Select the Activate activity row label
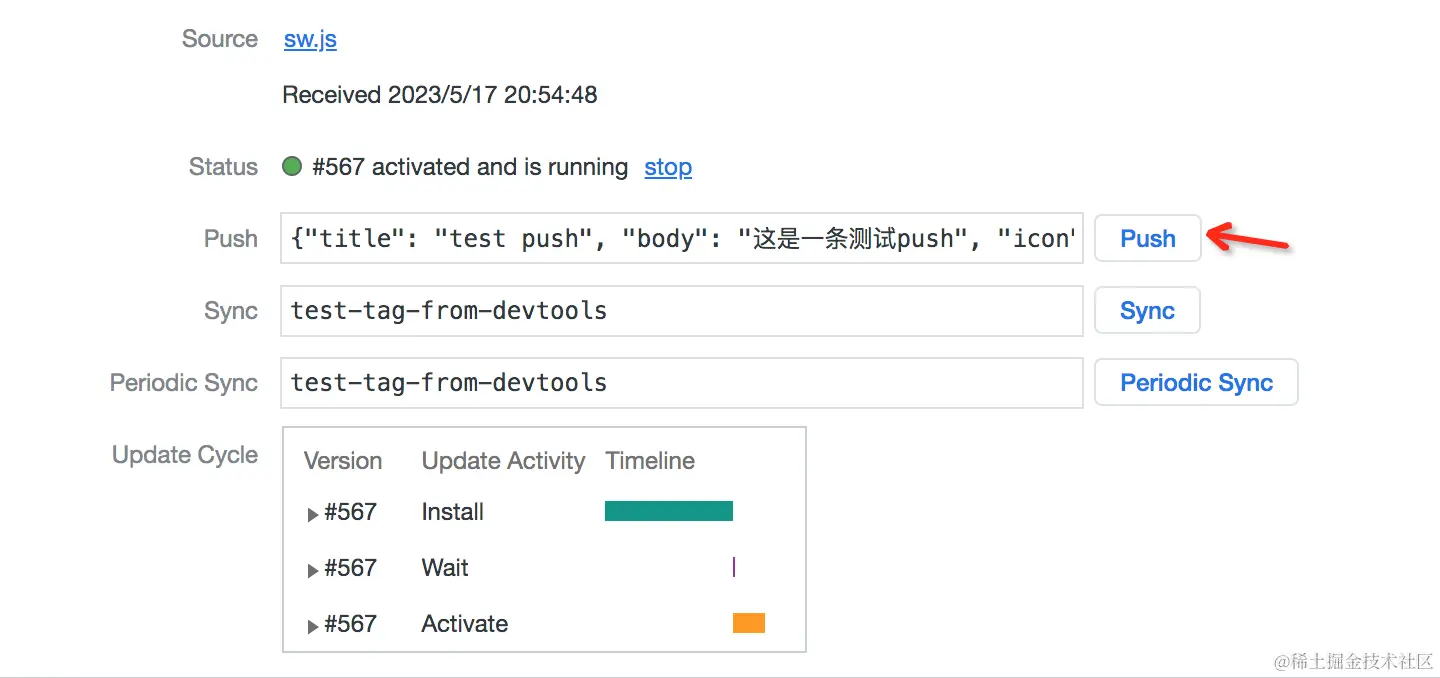The image size is (1440, 678). click(x=465, y=624)
